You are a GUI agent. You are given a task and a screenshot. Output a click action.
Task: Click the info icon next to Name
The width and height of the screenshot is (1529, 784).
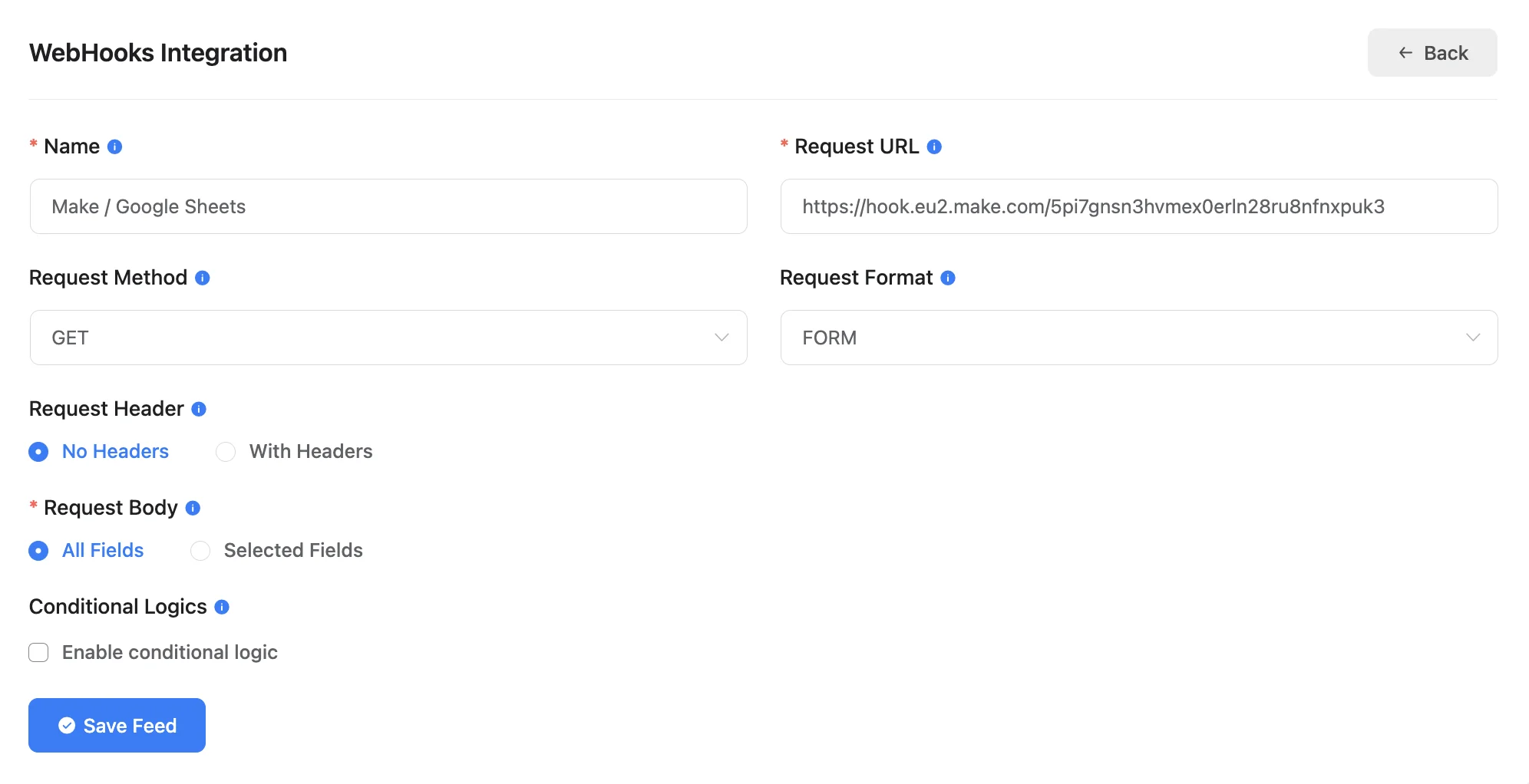coord(114,147)
